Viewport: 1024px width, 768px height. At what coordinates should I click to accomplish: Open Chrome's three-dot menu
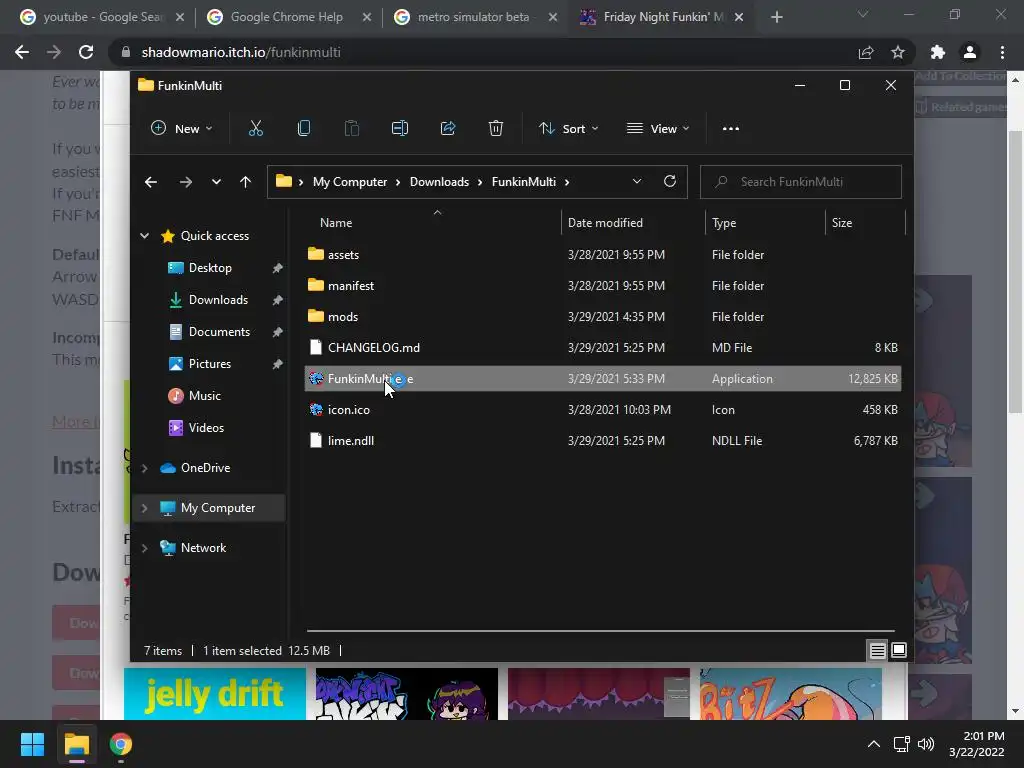tap(1002, 52)
